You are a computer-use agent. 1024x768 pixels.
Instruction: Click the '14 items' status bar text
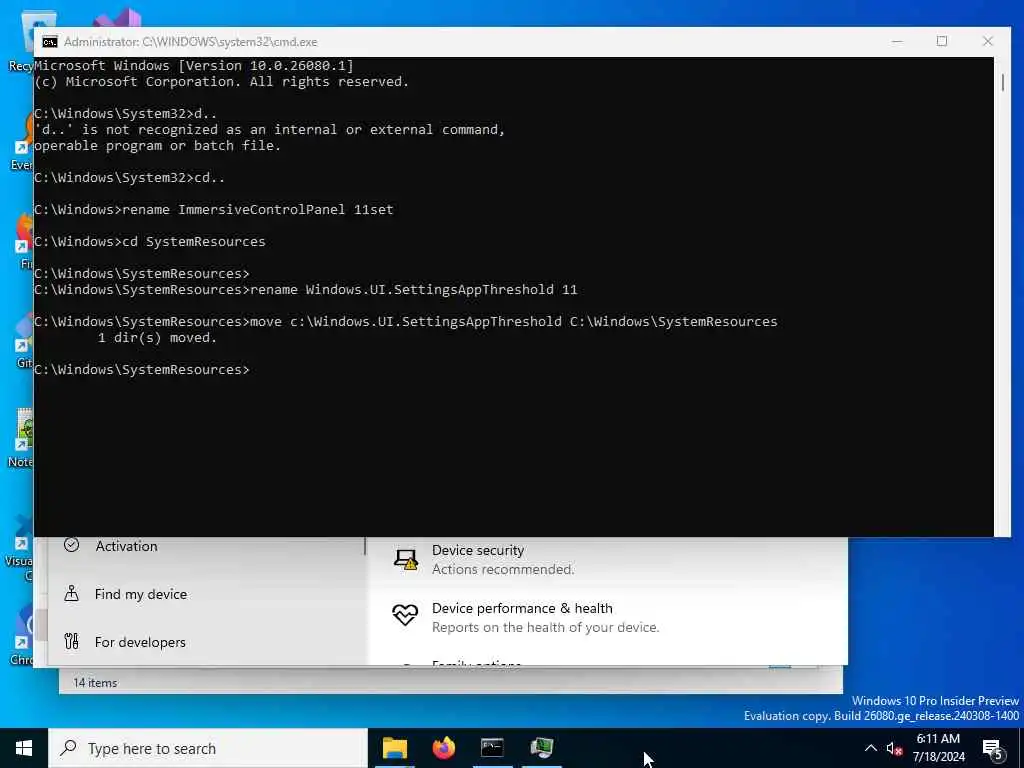[95, 682]
